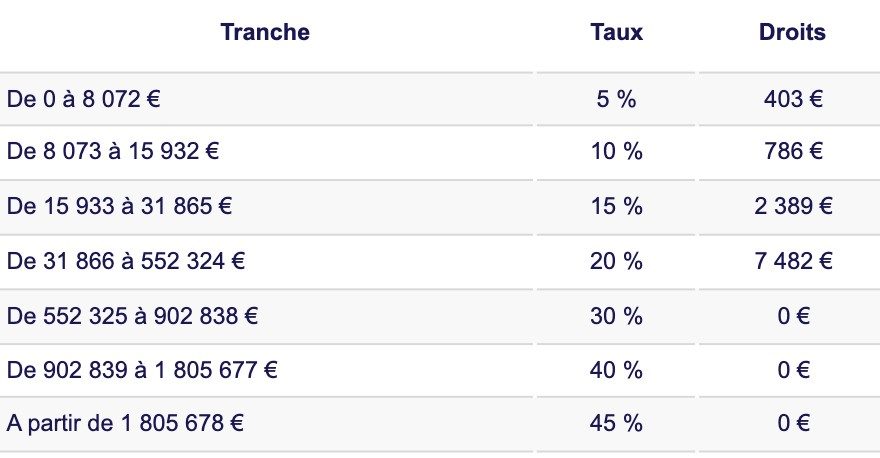Image resolution: width=880 pixels, height=458 pixels.
Task: Click the 2 389 € droits value
Action: 792,207
